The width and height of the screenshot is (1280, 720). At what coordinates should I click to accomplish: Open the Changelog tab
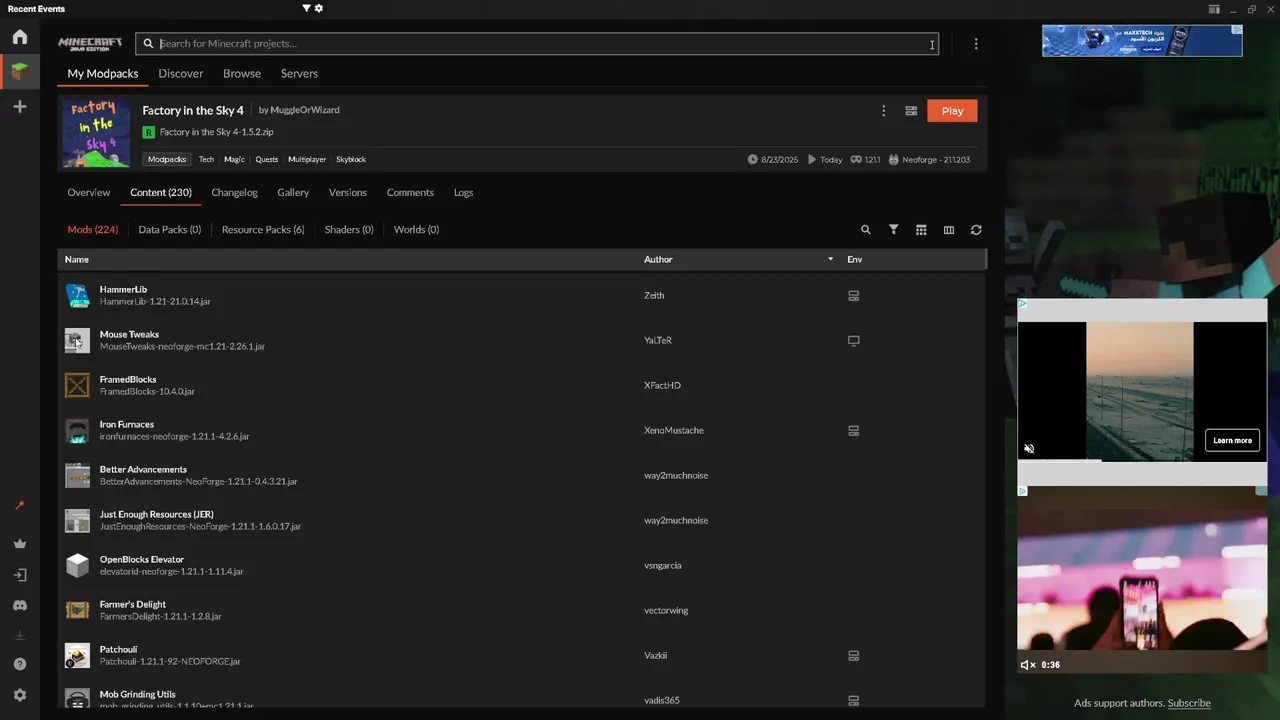pos(235,192)
